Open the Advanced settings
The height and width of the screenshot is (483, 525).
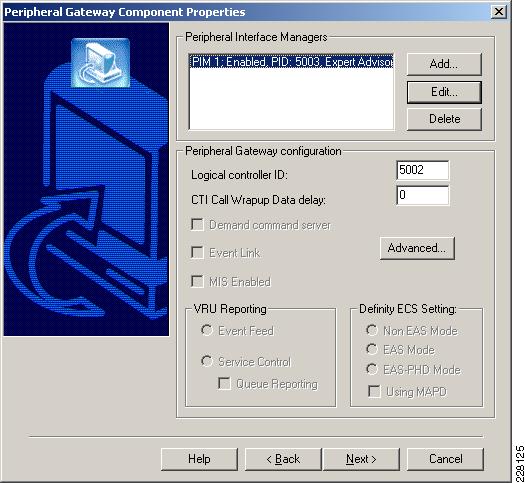coord(417,248)
